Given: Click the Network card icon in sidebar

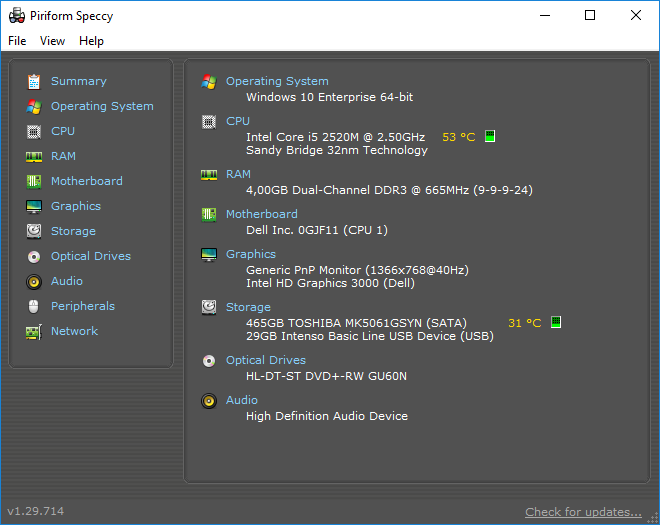Looking at the screenshot, I should pyautogui.click(x=34, y=332).
